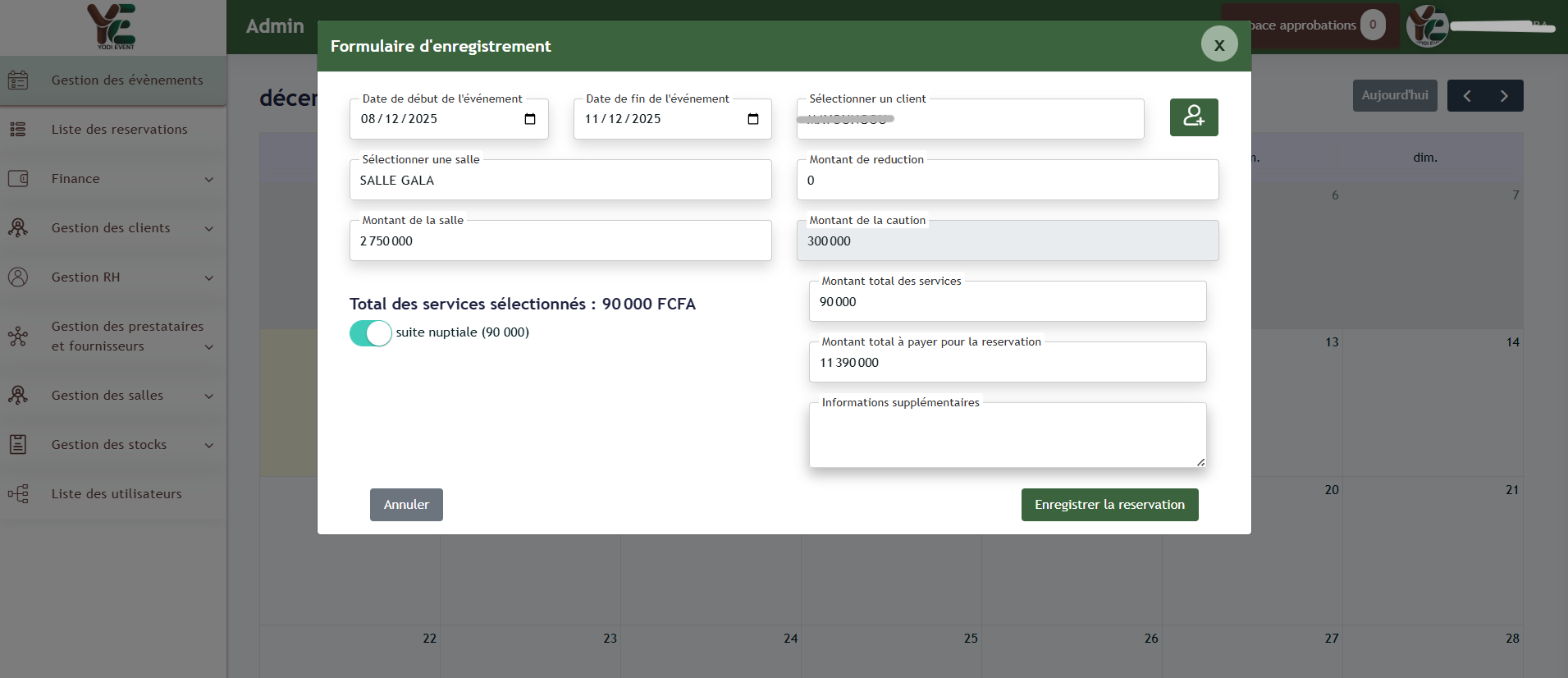This screenshot has width=1568, height=678.
Task: Click the Informations supplémentaires text area
Action: tap(1007, 437)
